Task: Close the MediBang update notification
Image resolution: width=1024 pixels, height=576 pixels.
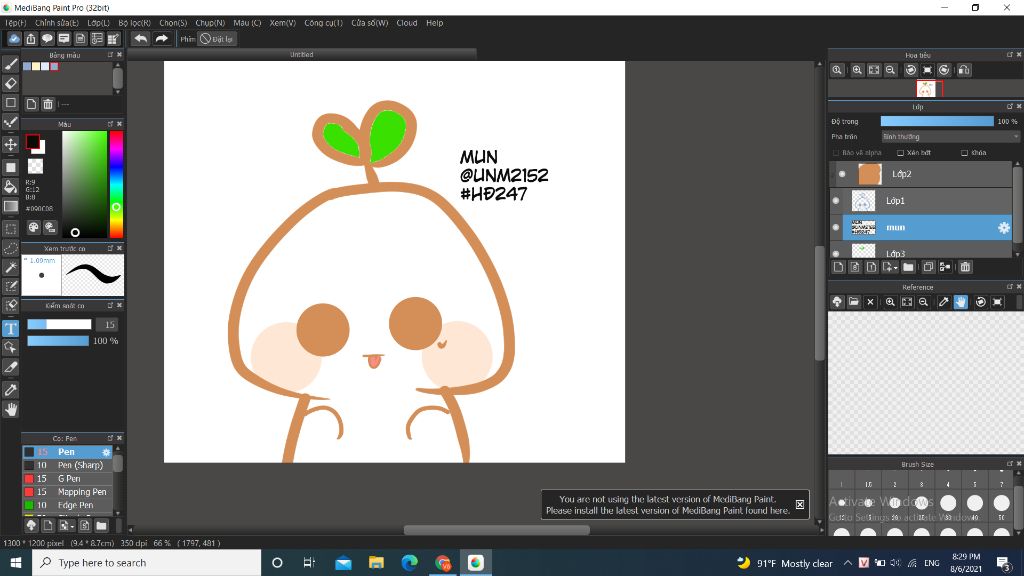Action: coord(799,505)
